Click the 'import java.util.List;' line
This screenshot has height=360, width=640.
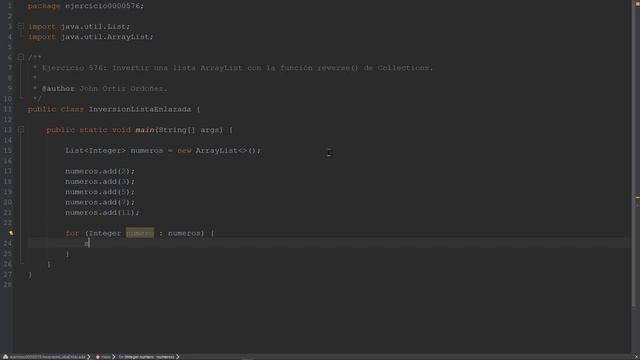(79, 27)
